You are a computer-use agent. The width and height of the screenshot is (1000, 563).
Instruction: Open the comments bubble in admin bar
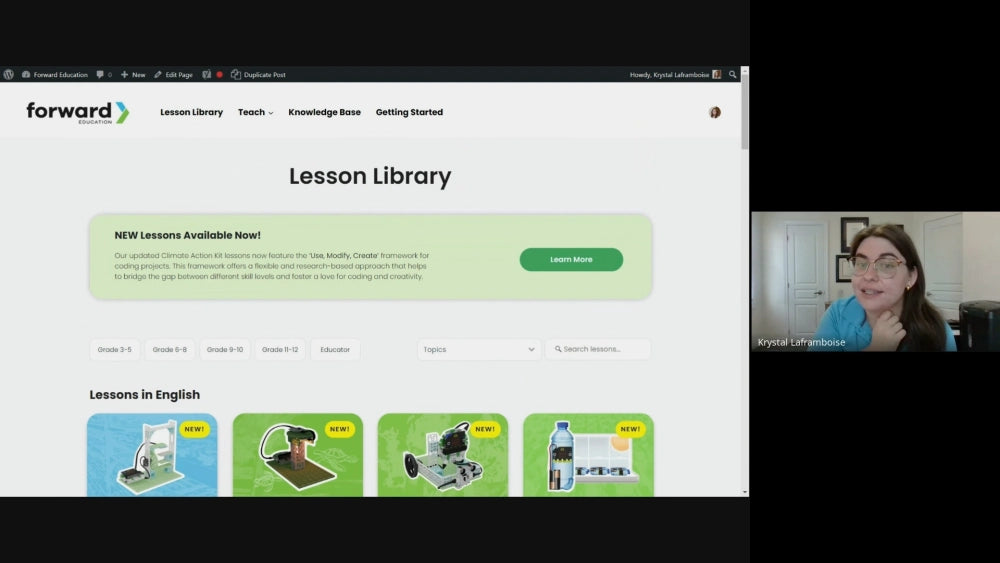[103, 75]
